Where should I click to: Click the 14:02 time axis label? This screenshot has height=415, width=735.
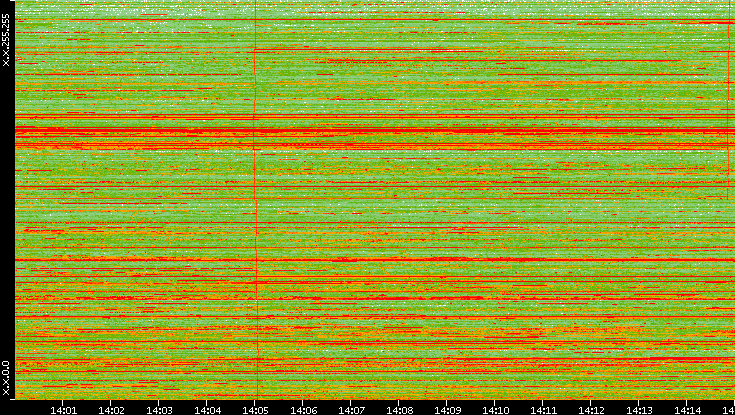111,410
